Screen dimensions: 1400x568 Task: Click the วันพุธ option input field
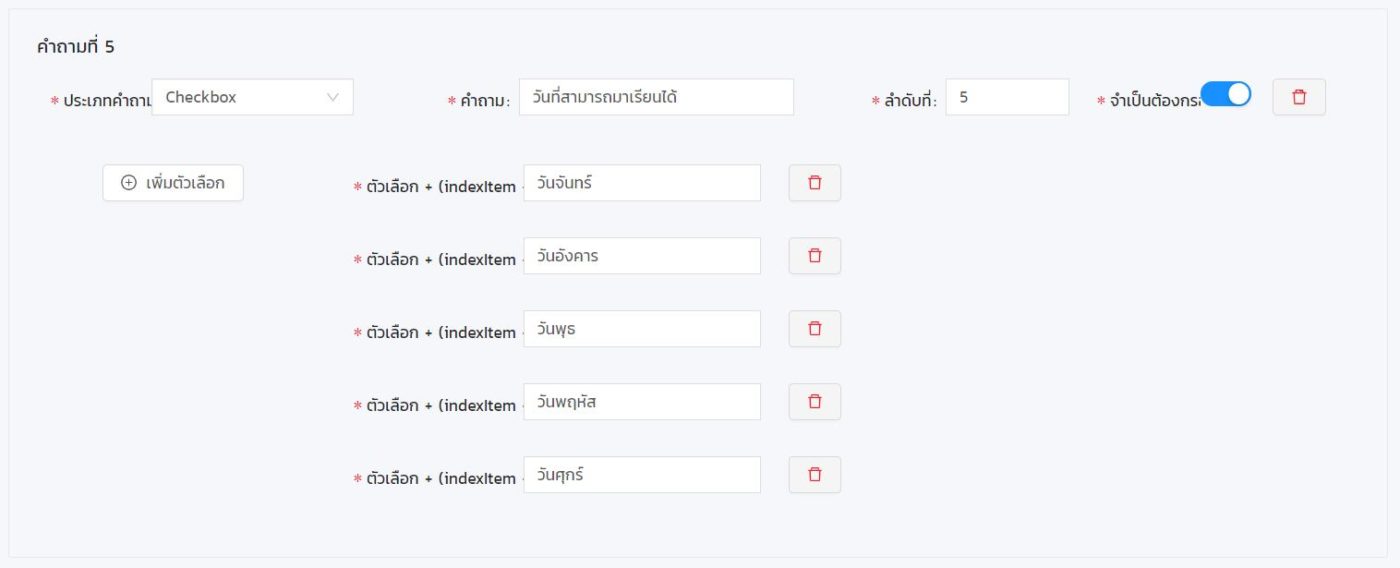click(x=642, y=329)
